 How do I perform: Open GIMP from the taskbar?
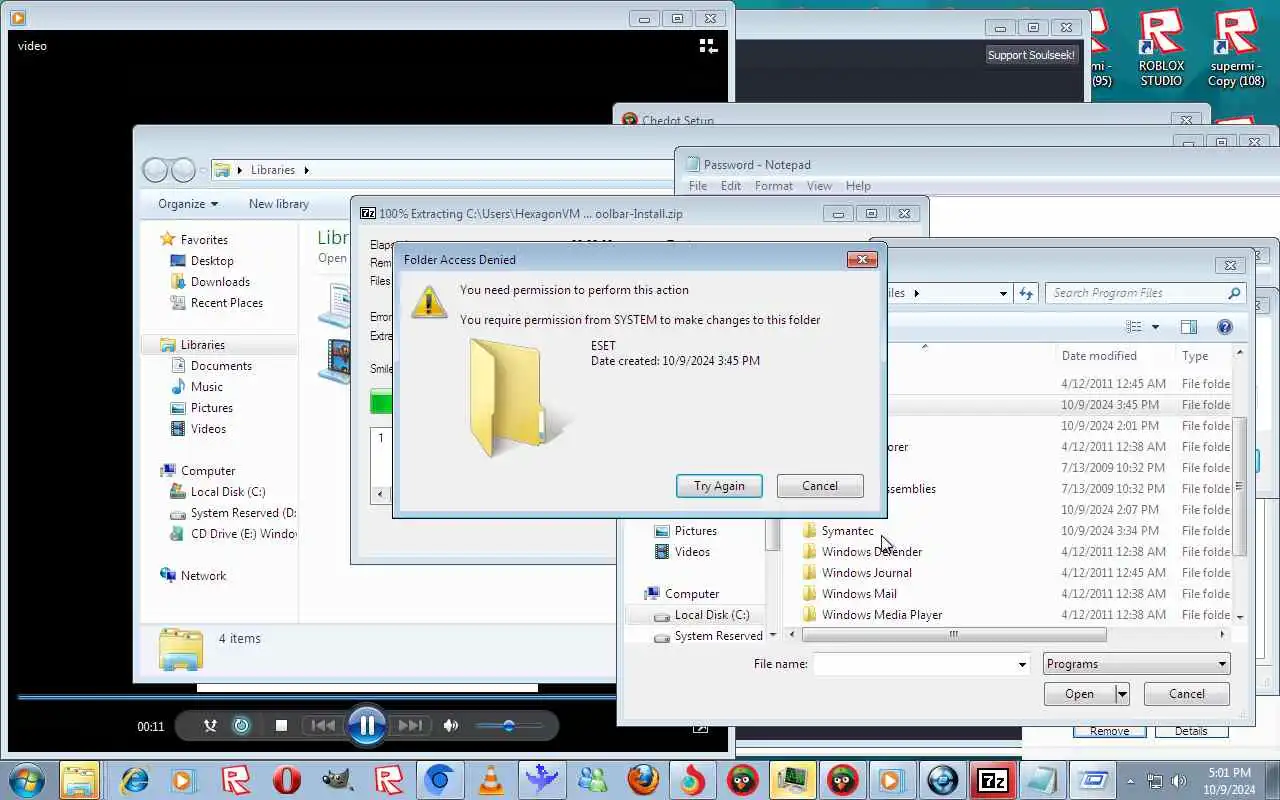point(338,780)
